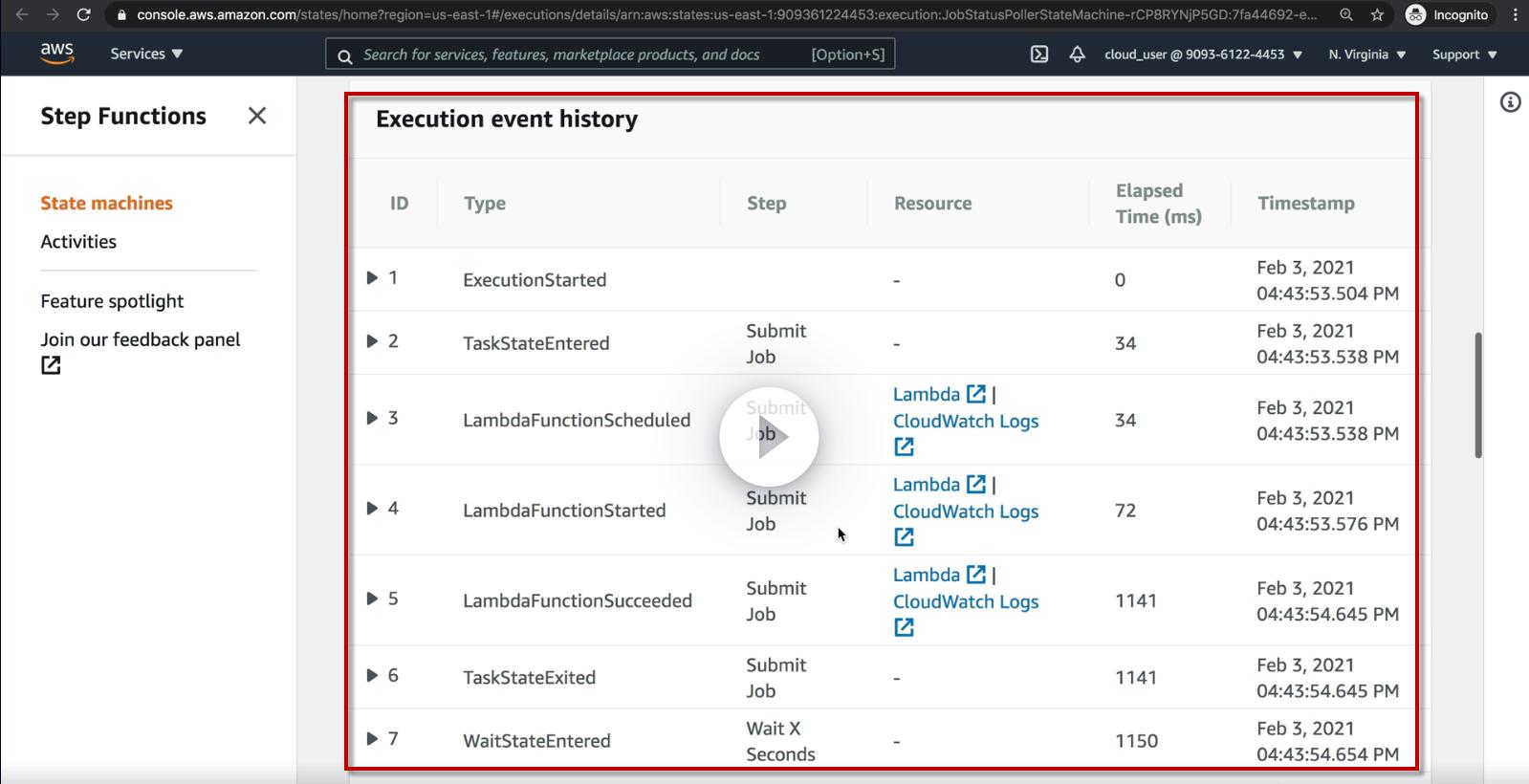The height and width of the screenshot is (784, 1529).
Task: Go to State machines in sidebar
Action: point(106,203)
